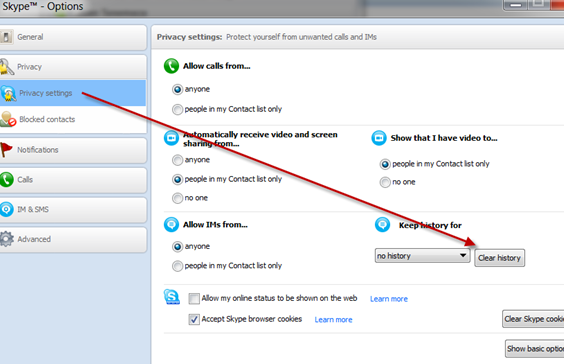Screen dimensions: 564x364
Task: Open Learn more link for browser cookies
Action: click(x=333, y=320)
